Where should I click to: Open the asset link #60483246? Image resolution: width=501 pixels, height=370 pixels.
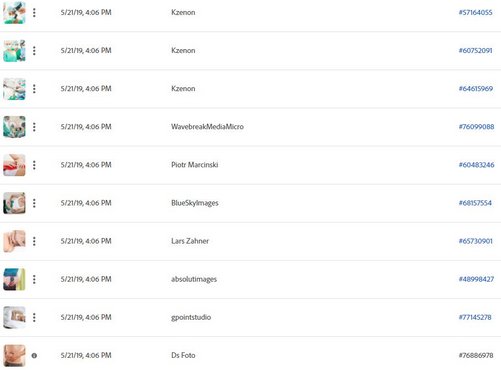(x=476, y=165)
